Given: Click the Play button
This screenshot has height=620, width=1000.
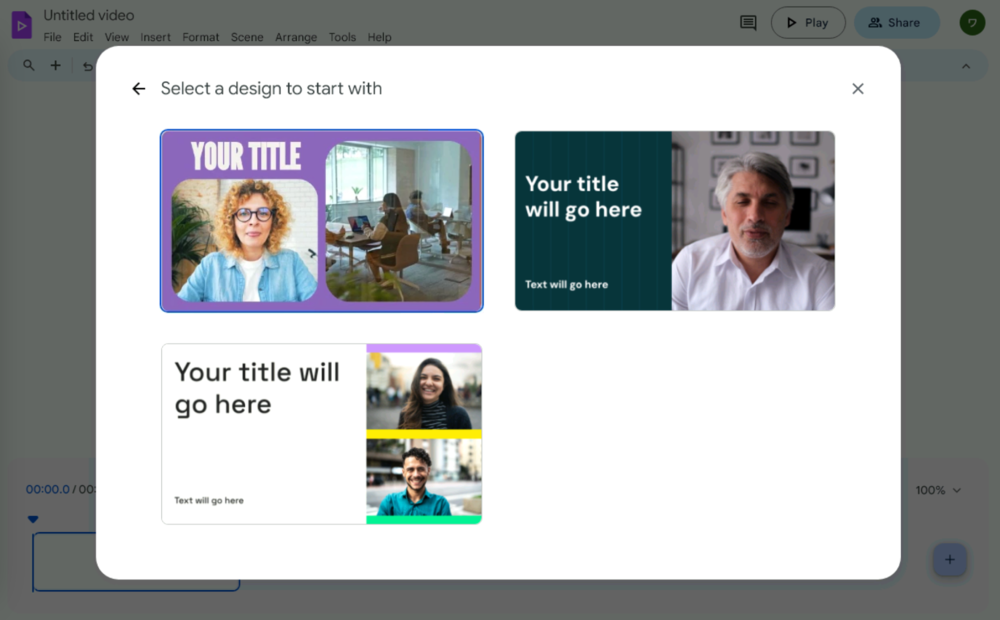Looking at the screenshot, I should click(x=807, y=23).
